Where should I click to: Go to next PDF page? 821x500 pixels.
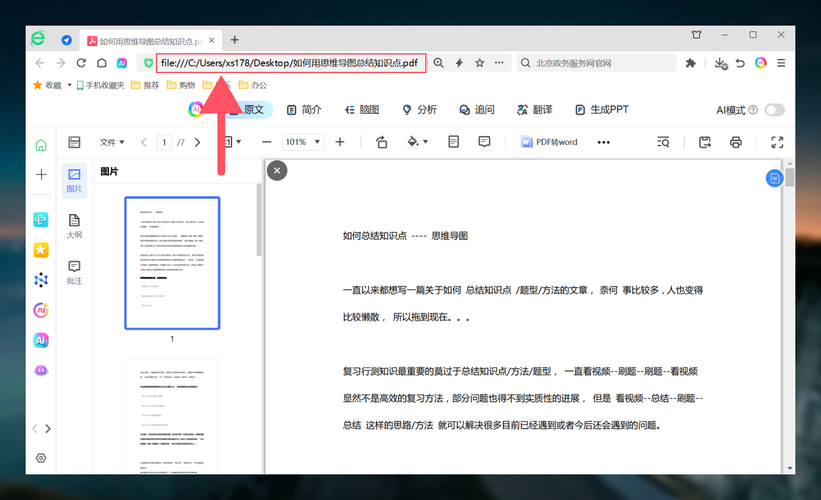[x=197, y=142]
